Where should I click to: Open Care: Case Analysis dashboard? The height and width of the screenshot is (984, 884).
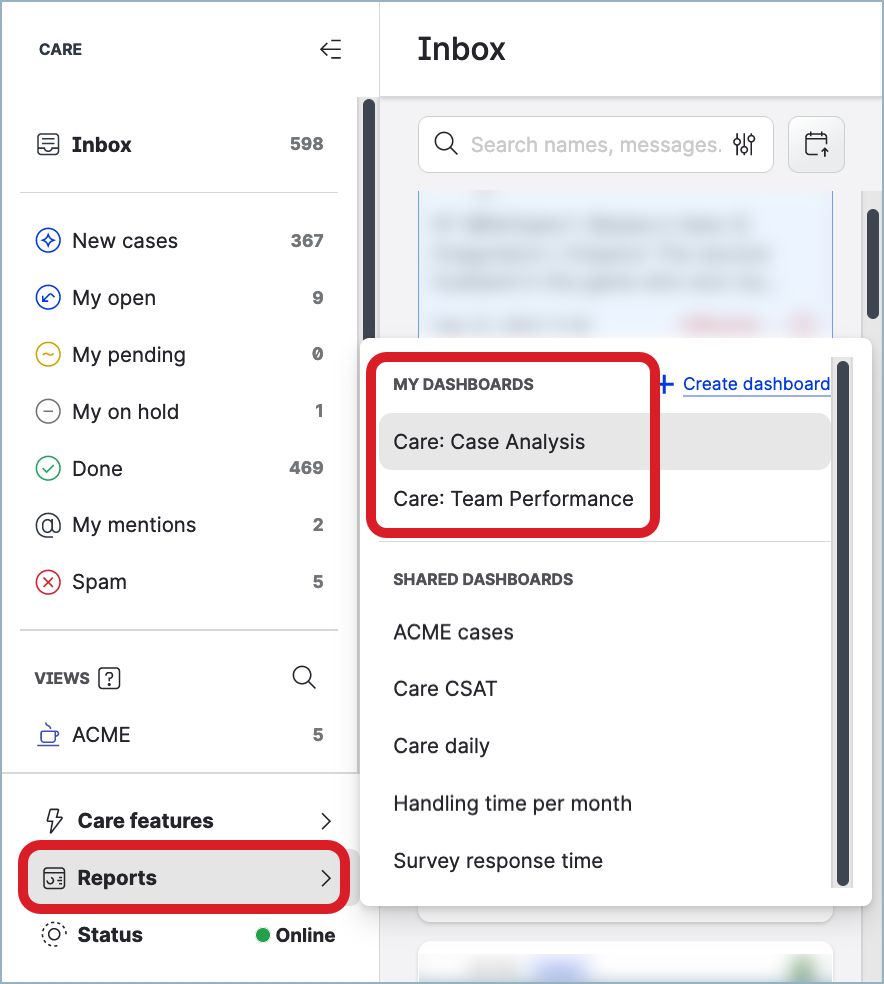click(489, 442)
